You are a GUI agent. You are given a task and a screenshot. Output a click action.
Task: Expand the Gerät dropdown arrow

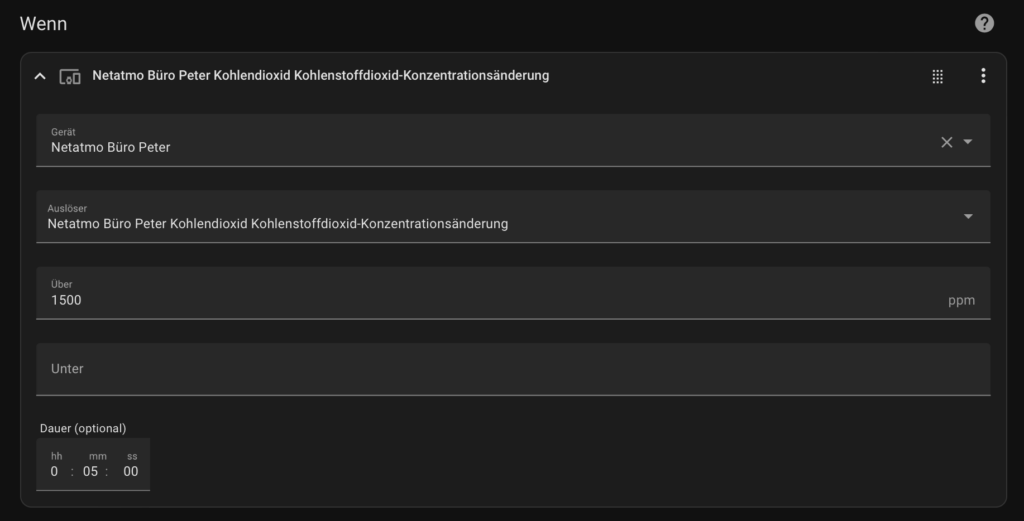click(968, 142)
